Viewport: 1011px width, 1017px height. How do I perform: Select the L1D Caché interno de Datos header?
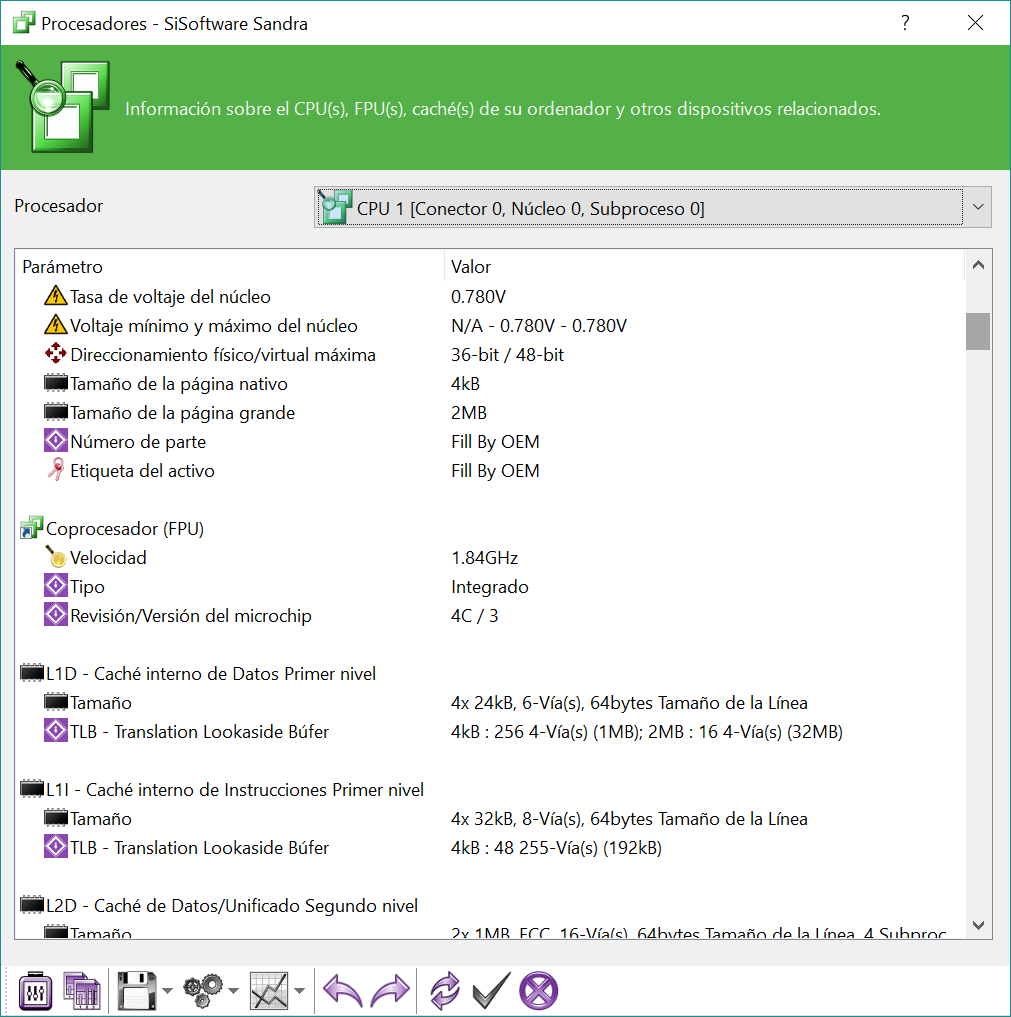490,673
